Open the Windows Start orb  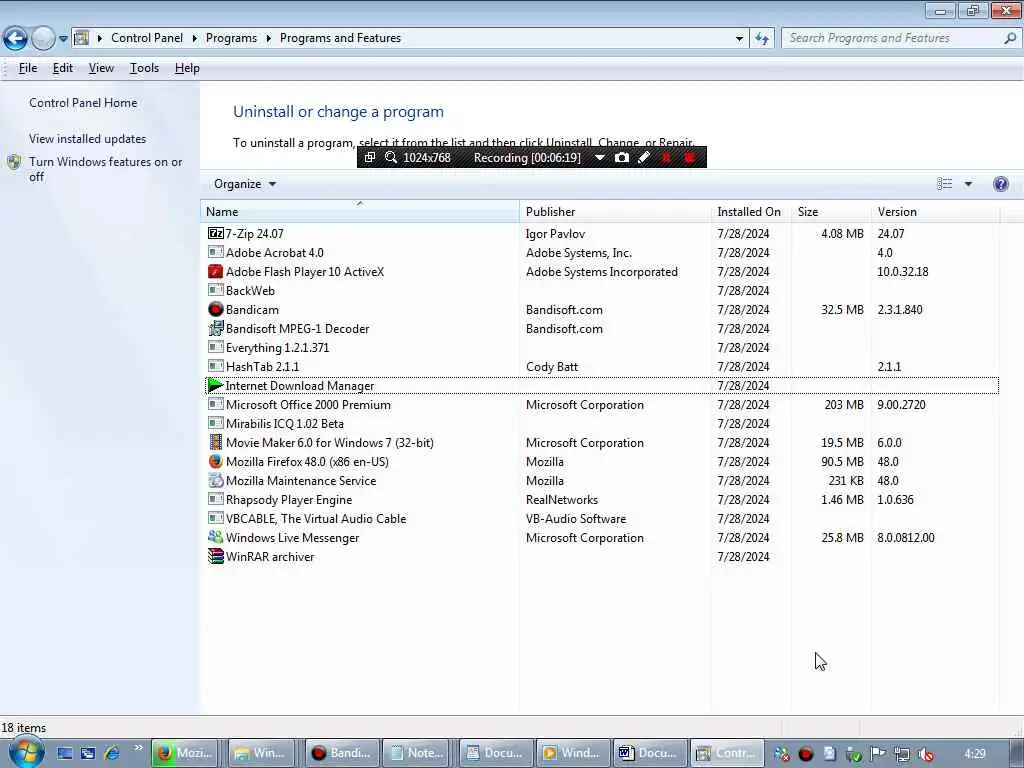click(x=27, y=752)
